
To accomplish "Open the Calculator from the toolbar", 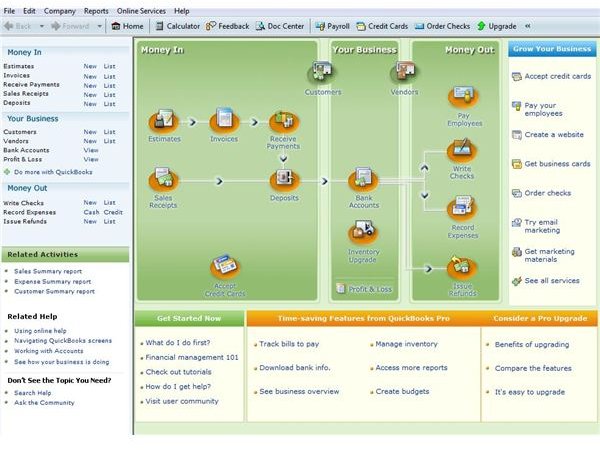I will click(178, 26).
